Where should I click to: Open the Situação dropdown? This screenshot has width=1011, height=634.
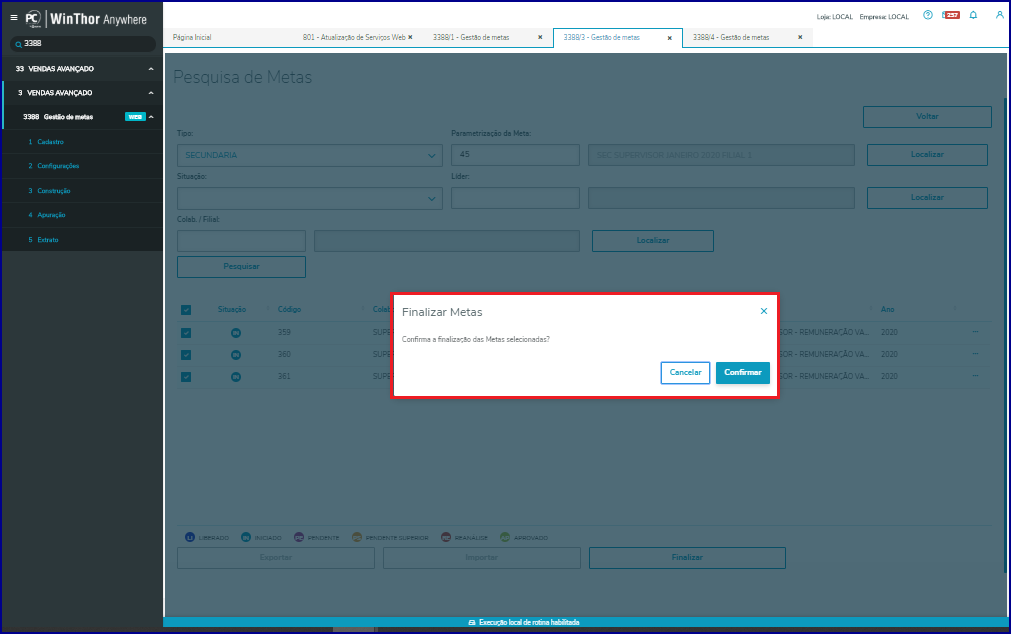[x=309, y=198]
